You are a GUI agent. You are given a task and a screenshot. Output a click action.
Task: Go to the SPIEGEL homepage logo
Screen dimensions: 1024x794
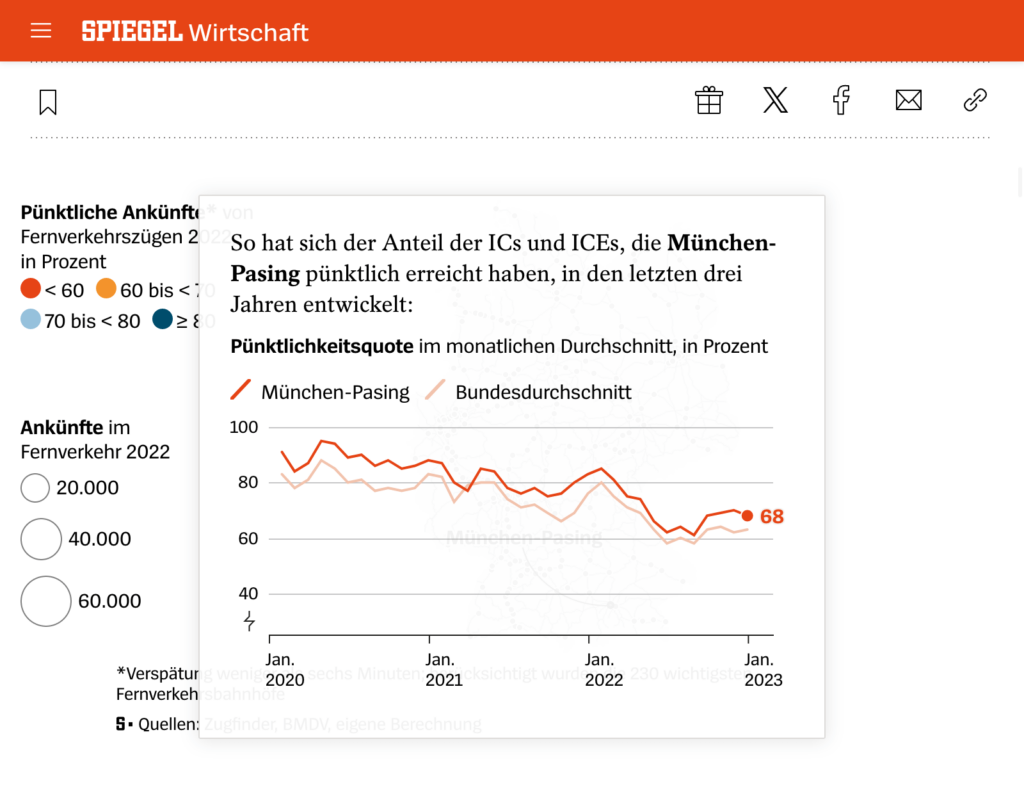click(132, 31)
